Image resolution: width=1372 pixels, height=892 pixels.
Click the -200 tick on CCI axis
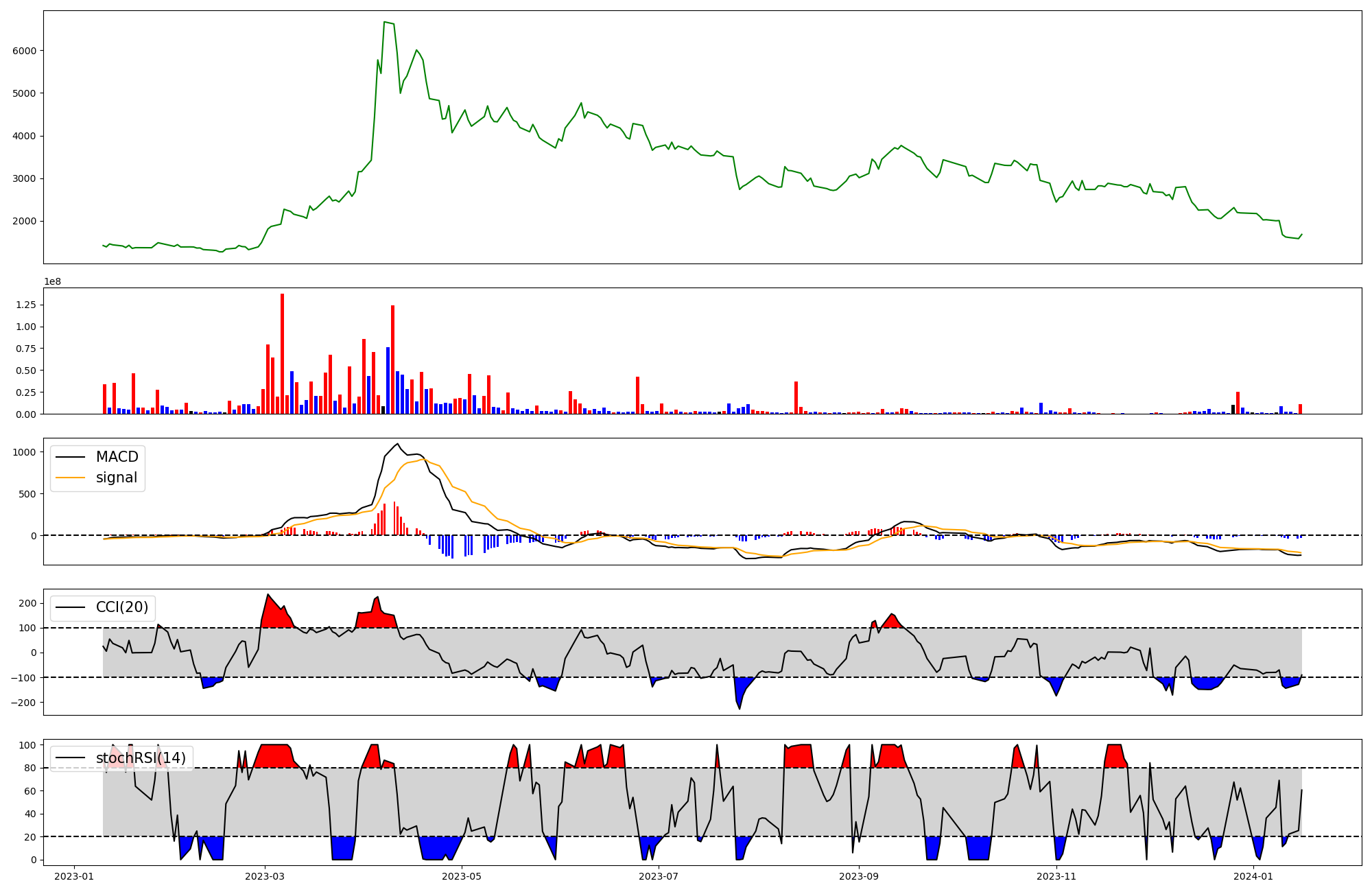pyautogui.click(x=23, y=703)
